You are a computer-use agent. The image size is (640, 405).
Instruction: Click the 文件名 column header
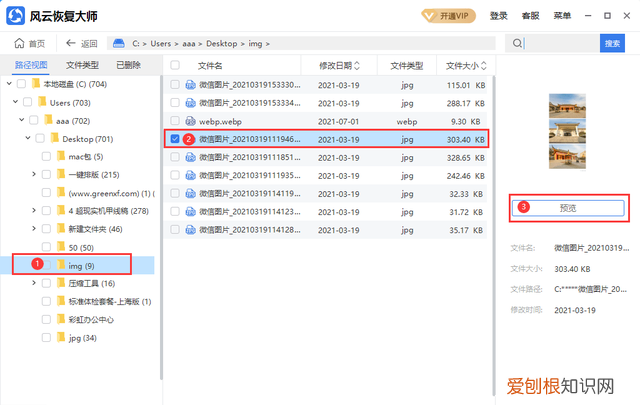[x=210, y=66]
